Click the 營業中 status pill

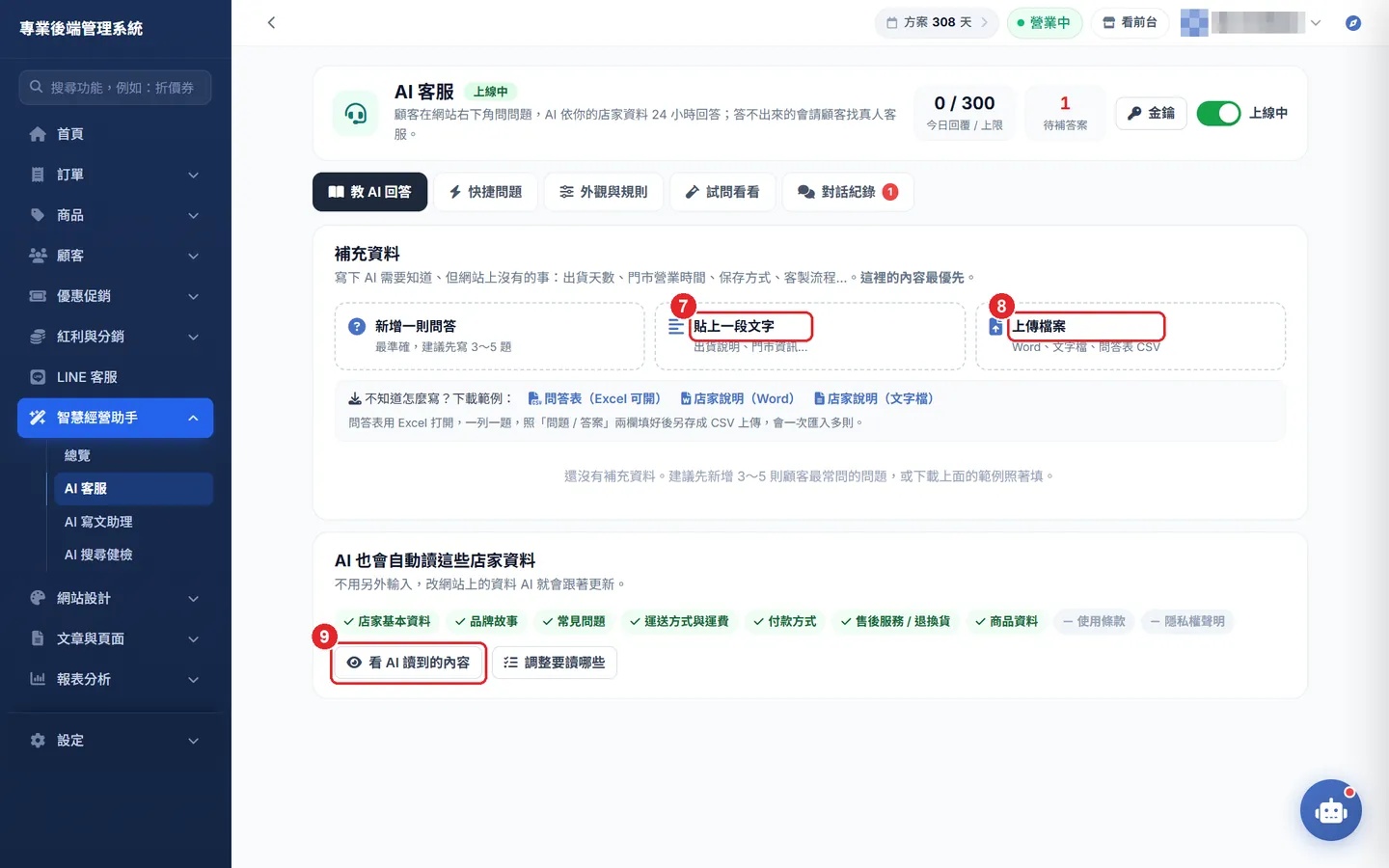(1045, 22)
